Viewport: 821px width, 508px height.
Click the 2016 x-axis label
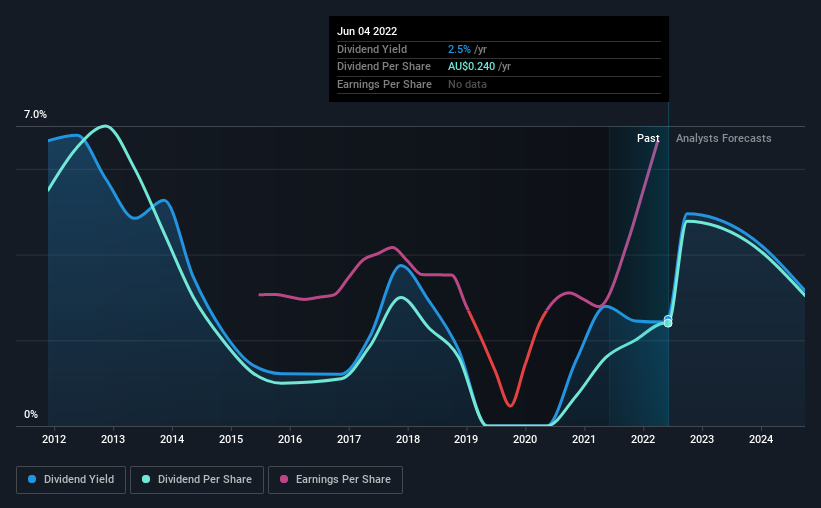pos(290,439)
